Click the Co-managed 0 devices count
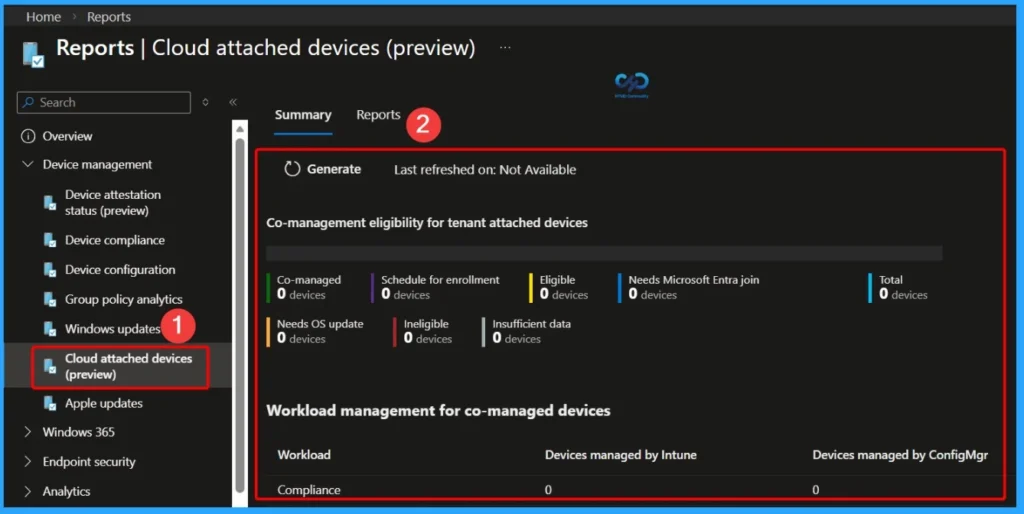This screenshot has height=514, width=1024. point(301,295)
